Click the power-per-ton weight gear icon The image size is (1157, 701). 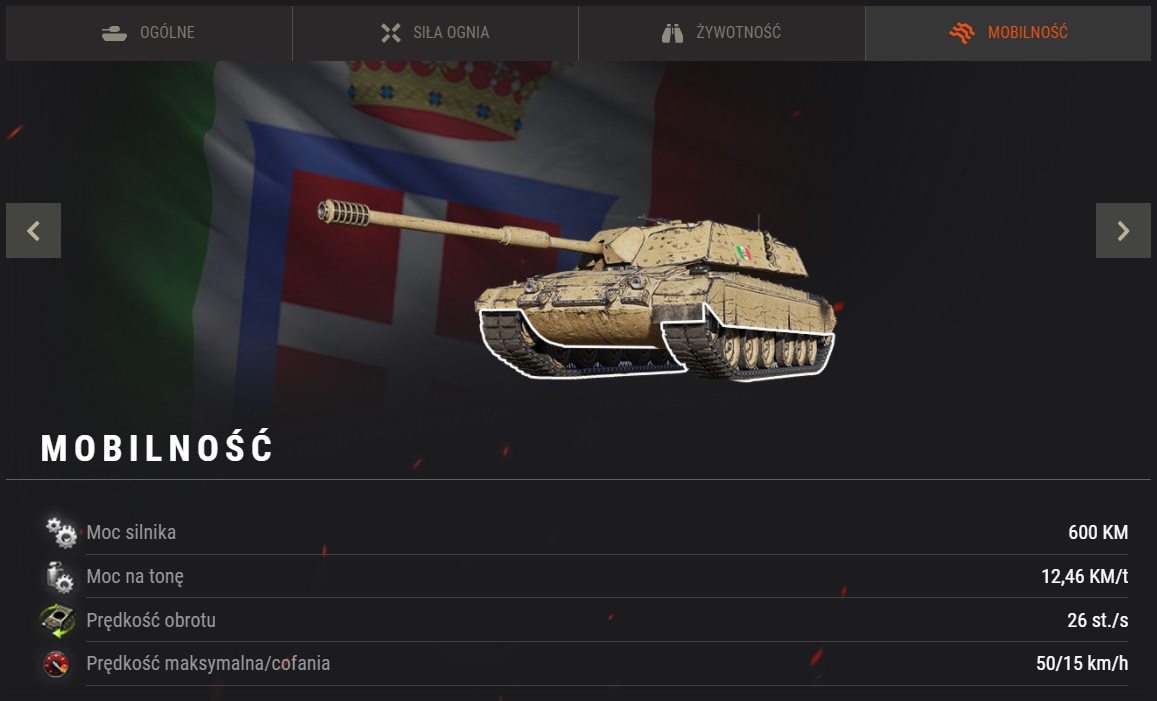point(60,576)
